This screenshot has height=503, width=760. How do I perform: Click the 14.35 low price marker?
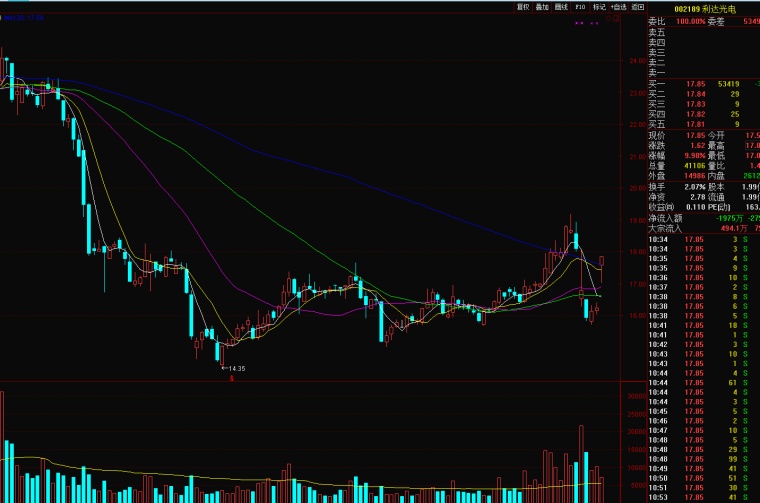point(232,368)
